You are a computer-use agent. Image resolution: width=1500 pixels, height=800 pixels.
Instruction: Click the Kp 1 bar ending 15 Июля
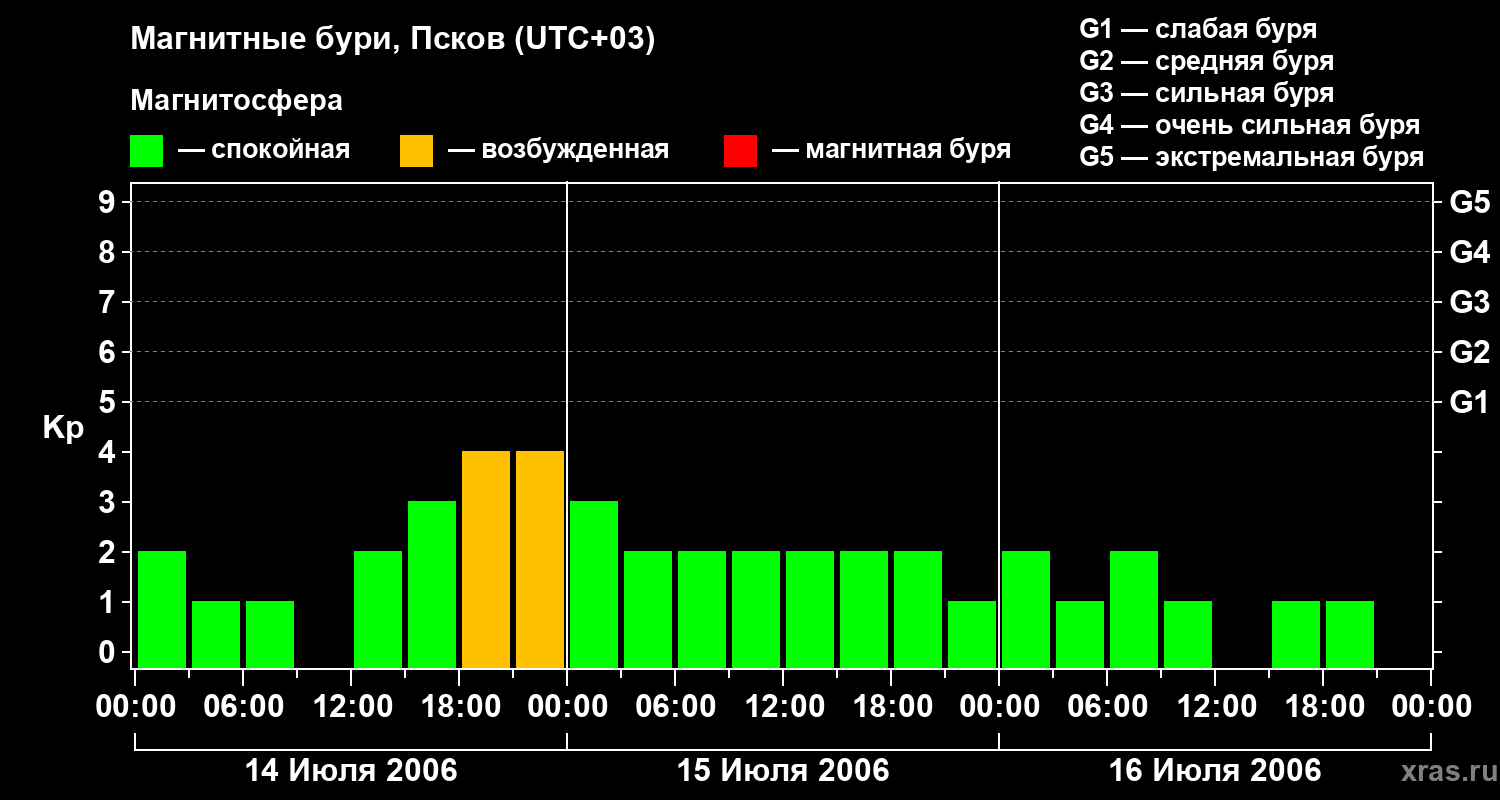pos(972,634)
